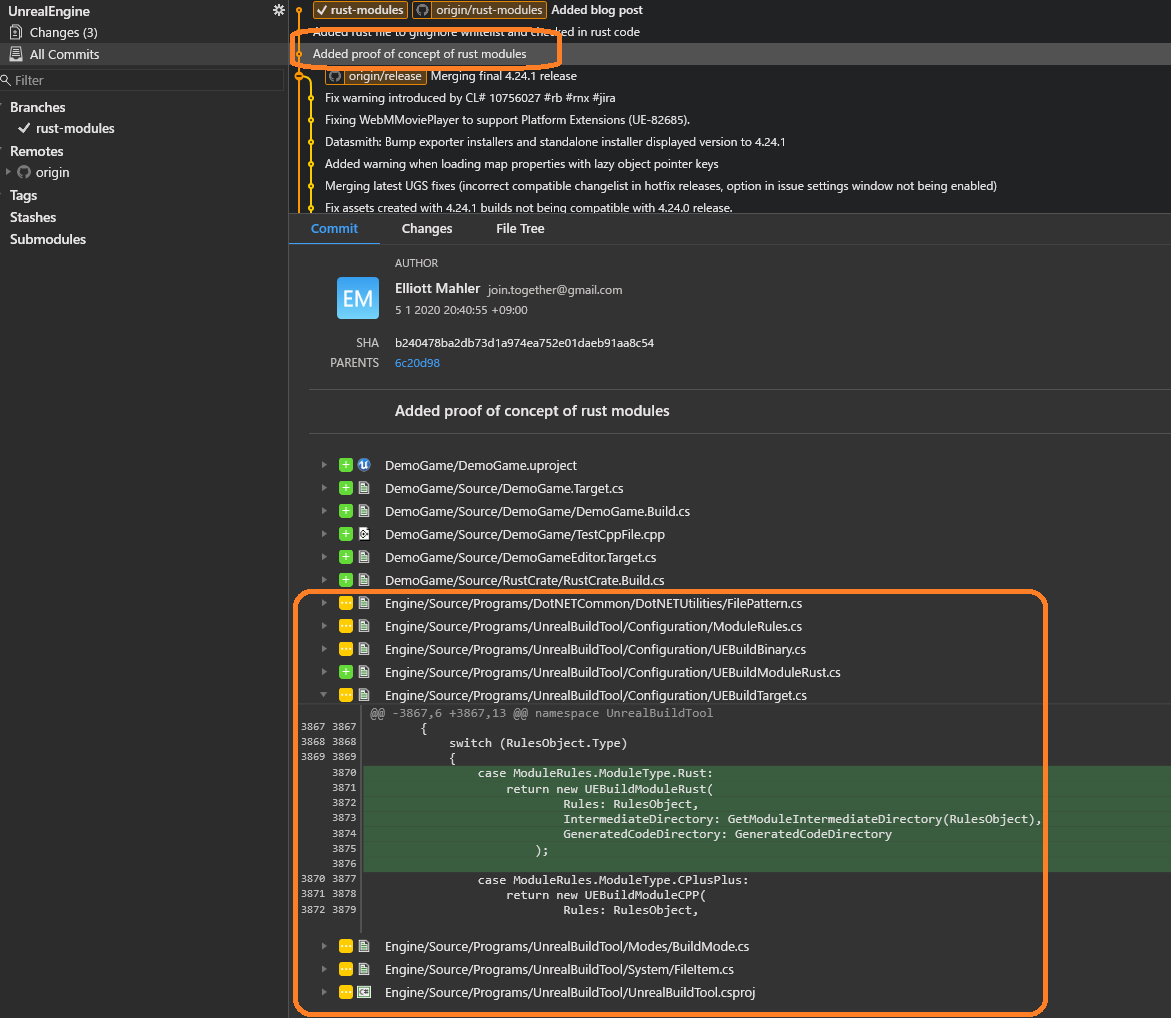The width and height of the screenshot is (1171, 1018).
Task: Click the origin remote GitHub icon
Action: pos(24,172)
